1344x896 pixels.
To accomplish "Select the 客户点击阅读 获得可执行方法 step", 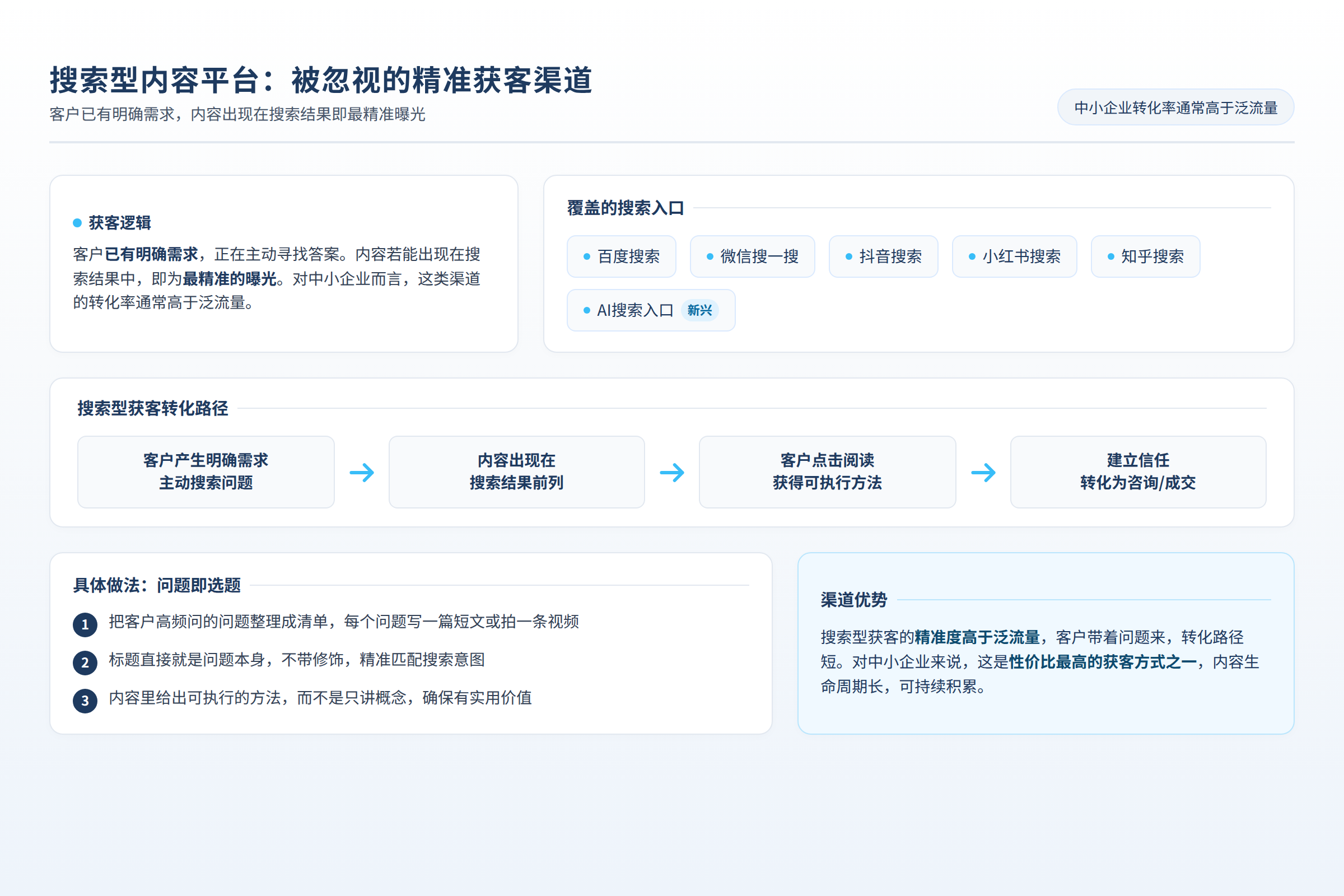I will pos(828,472).
